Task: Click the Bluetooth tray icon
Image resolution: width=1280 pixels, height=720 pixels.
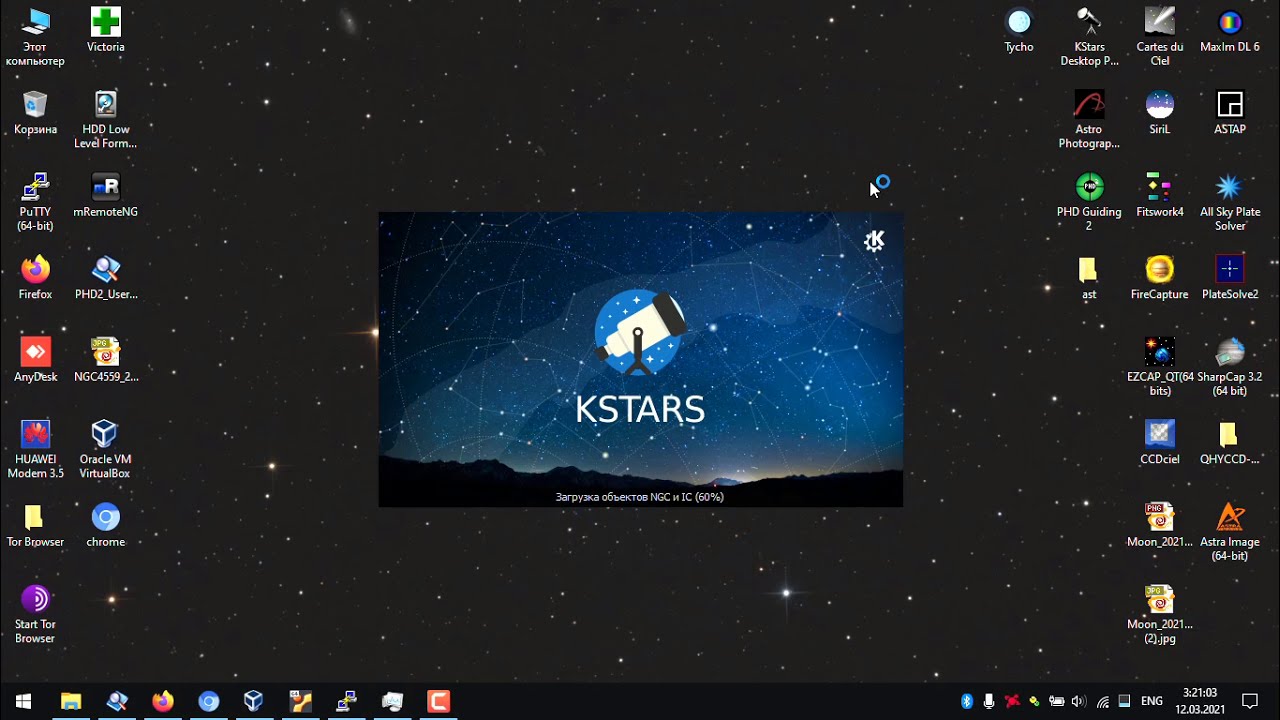Action: (967, 701)
